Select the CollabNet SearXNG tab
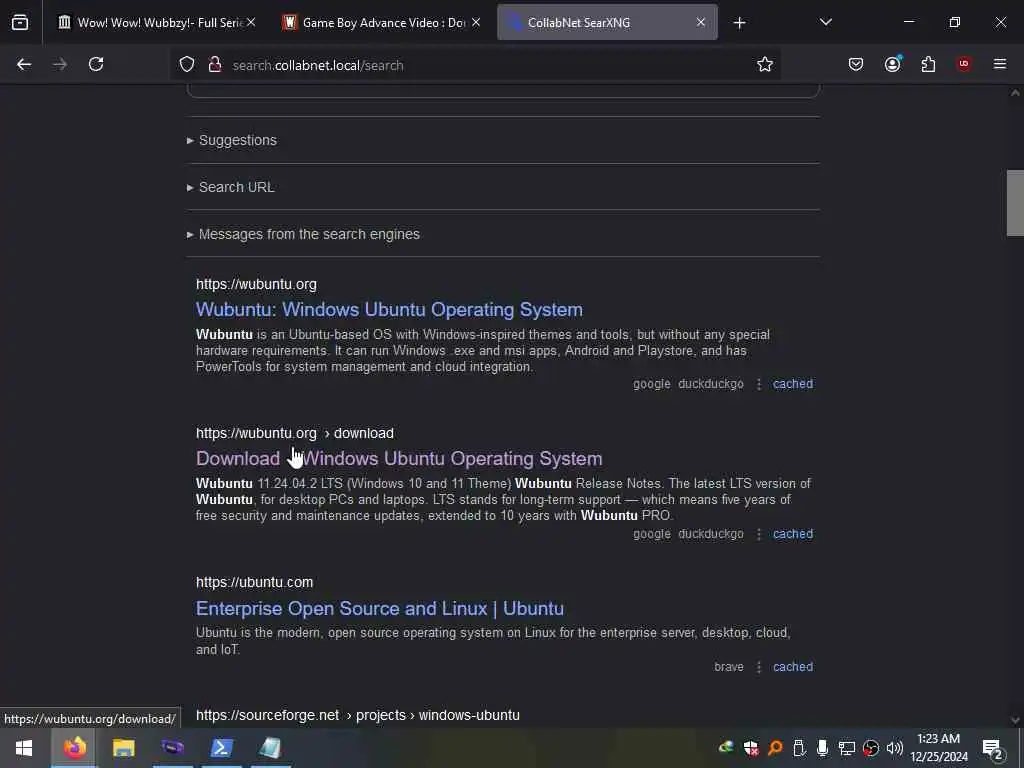Image resolution: width=1024 pixels, height=768 pixels. pyautogui.click(x=607, y=22)
